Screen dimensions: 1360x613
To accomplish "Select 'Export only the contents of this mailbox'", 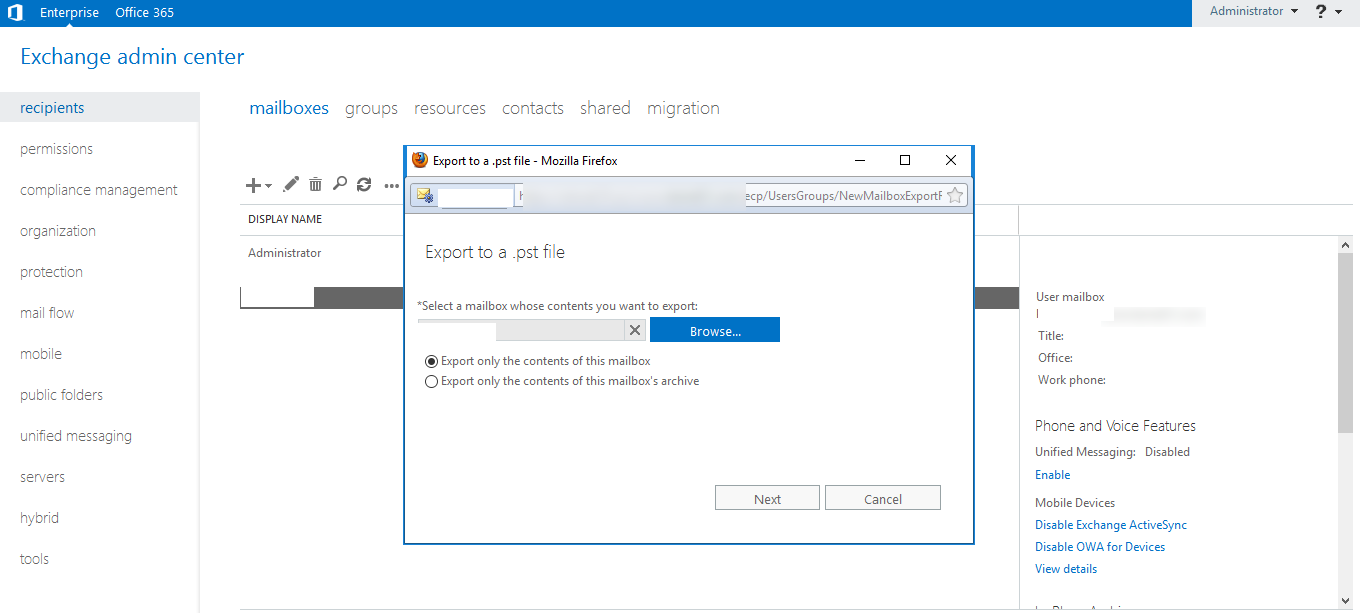I will tap(432, 361).
